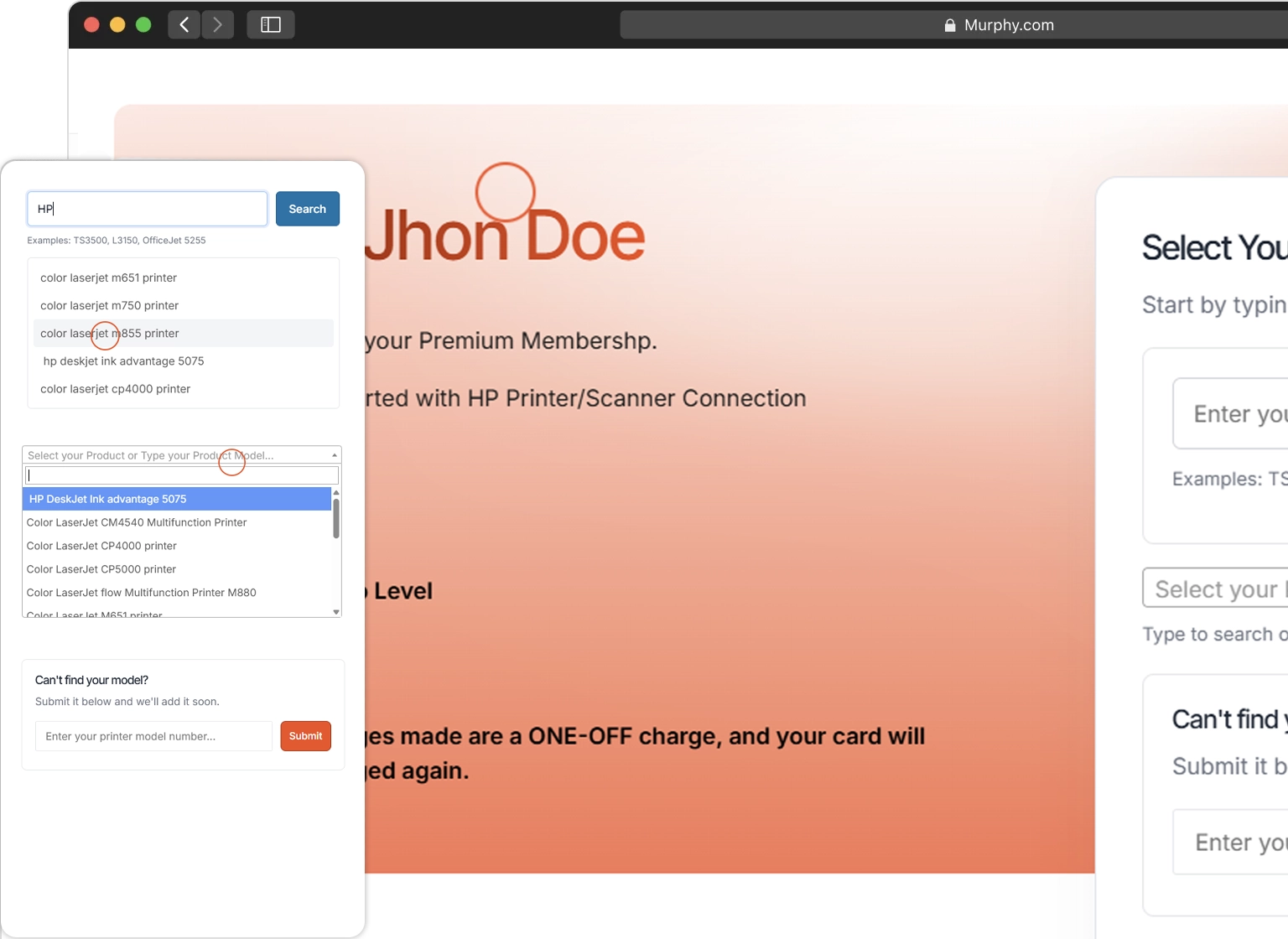The height and width of the screenshot is (939, 1288).
Task: Choose color laserjet m750 printer suggestion
Action: click(110, 305)
